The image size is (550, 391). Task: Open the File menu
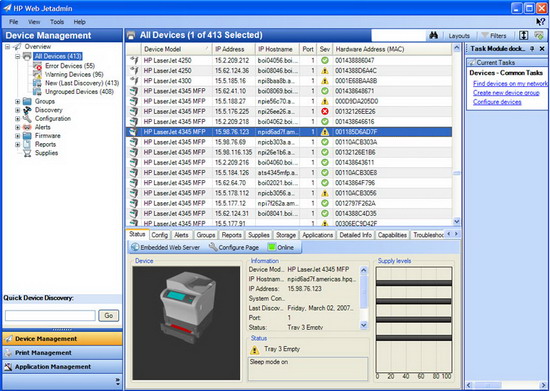(x=14, y=22)
